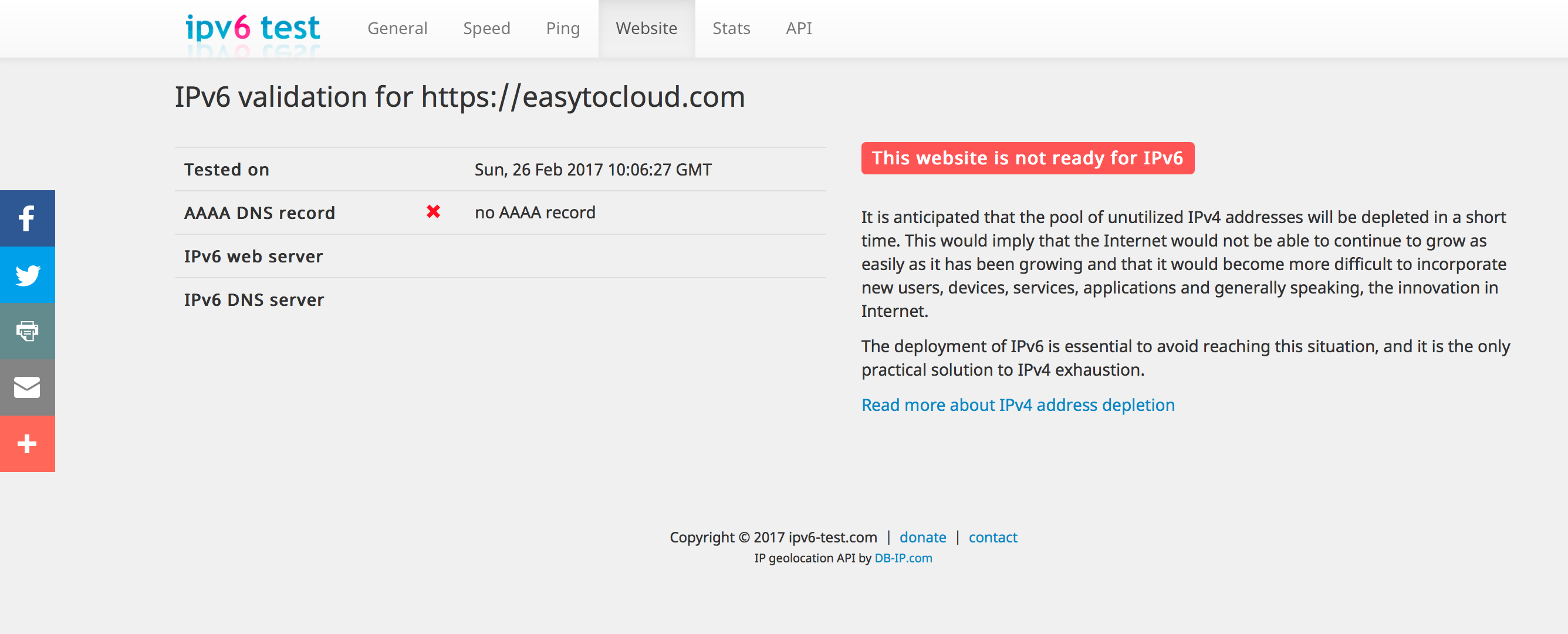
Task: Click the IPv6 validation page heading
Action: click(459, 97)
